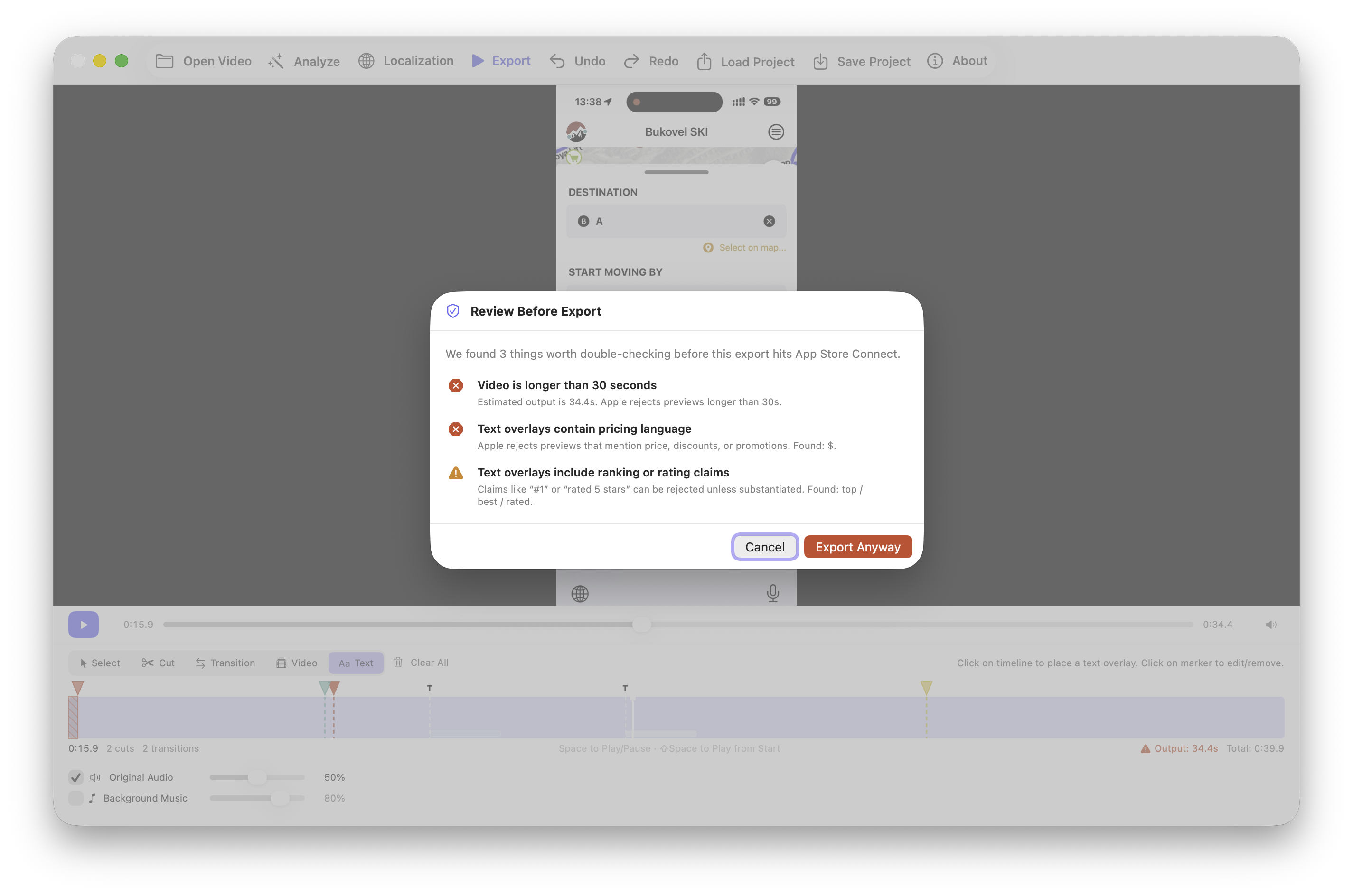Click 'Video is longer than 30 seconds' heading
Viewport: 1353px width, 896px height.
[567, 385]
